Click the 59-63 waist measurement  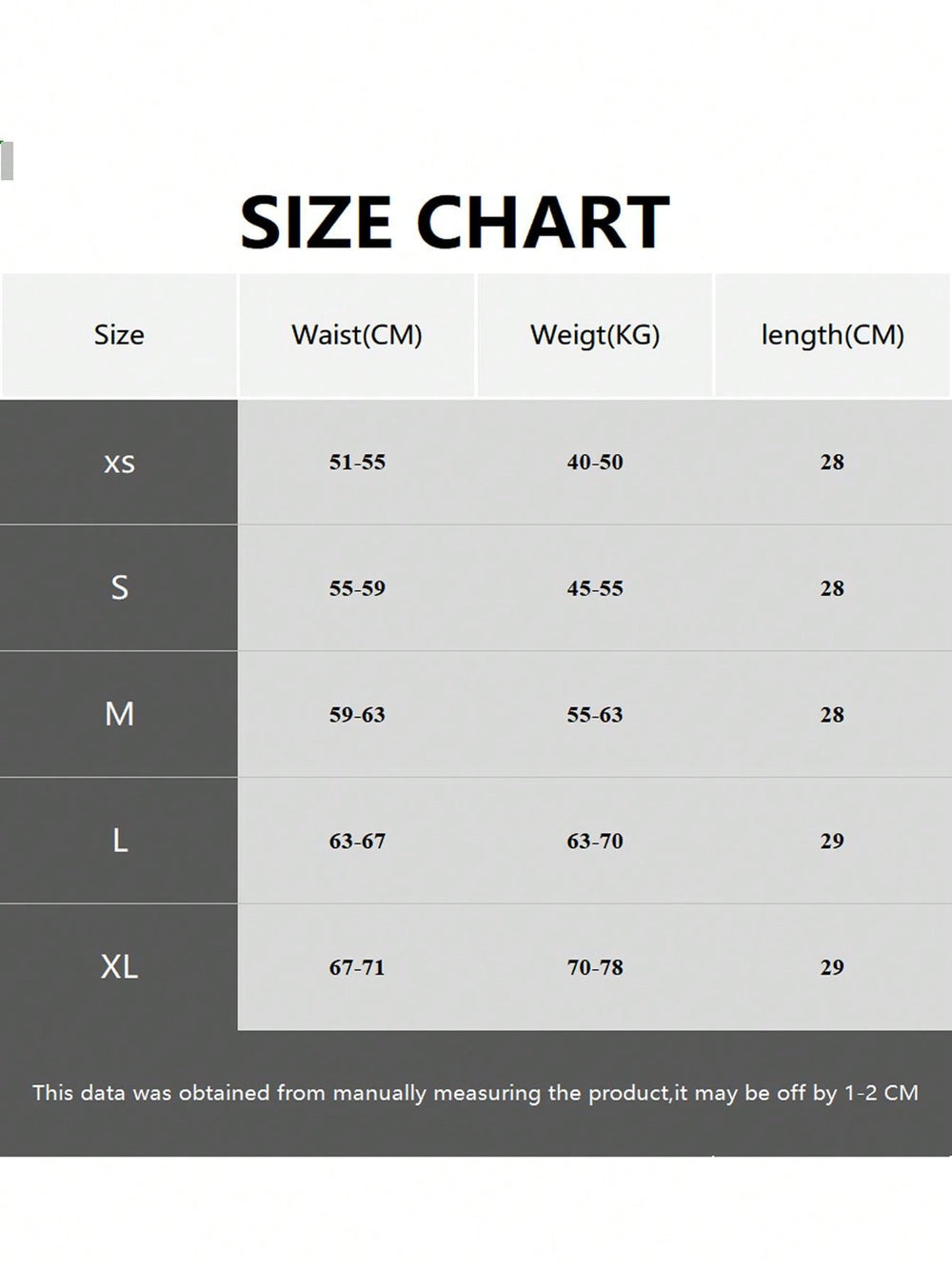(357, 715)
